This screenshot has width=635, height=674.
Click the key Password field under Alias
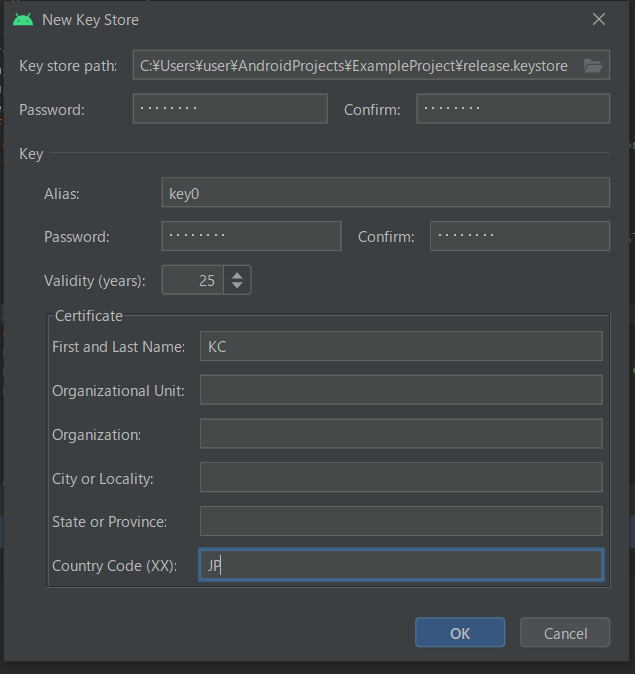point(251,236)
